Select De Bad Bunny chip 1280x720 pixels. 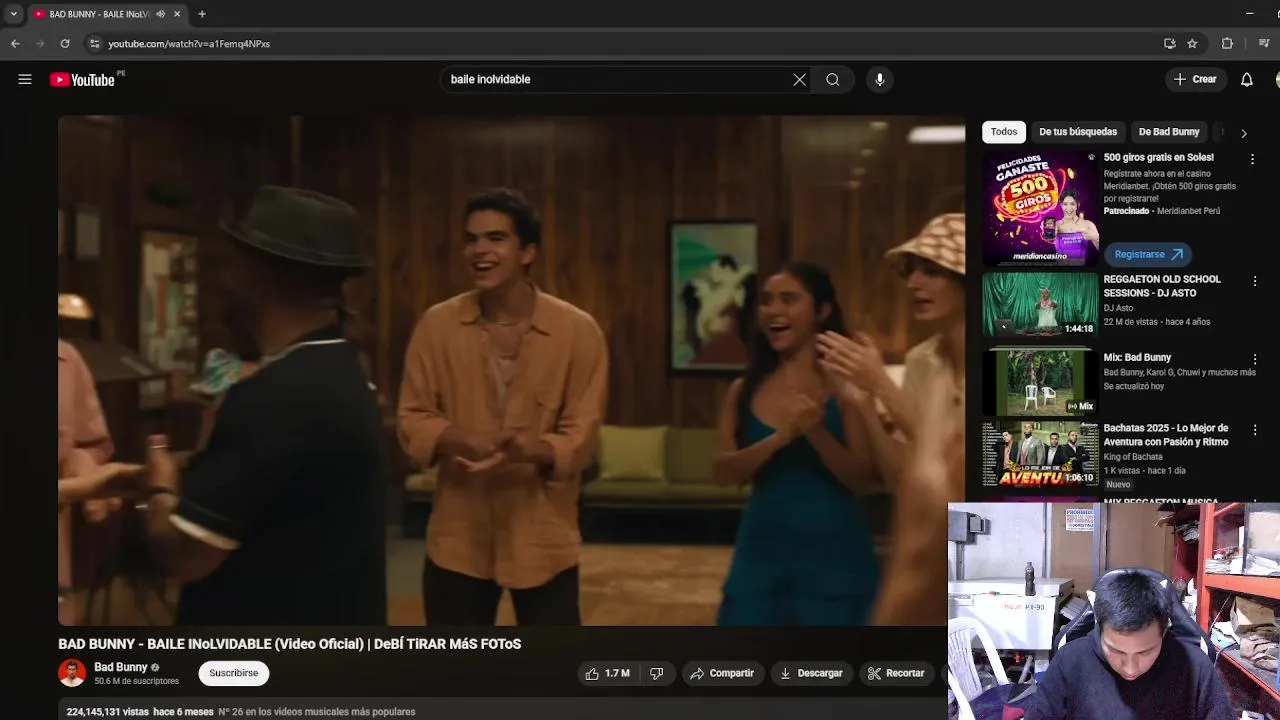(1169, 132)
